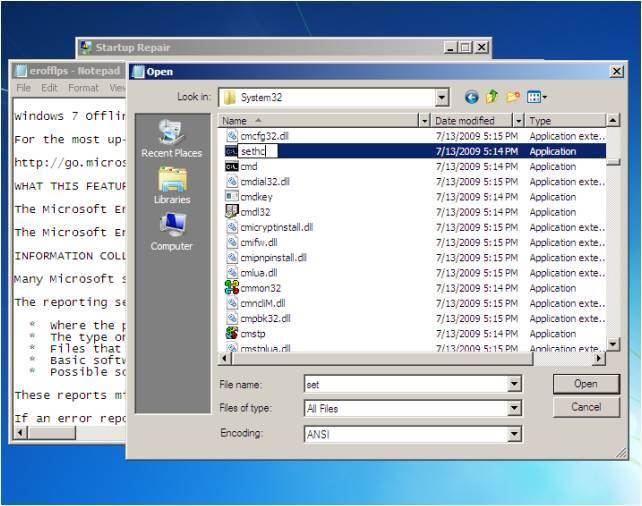
Task: Open the File menu in Notepad
Action: [23, 88]
